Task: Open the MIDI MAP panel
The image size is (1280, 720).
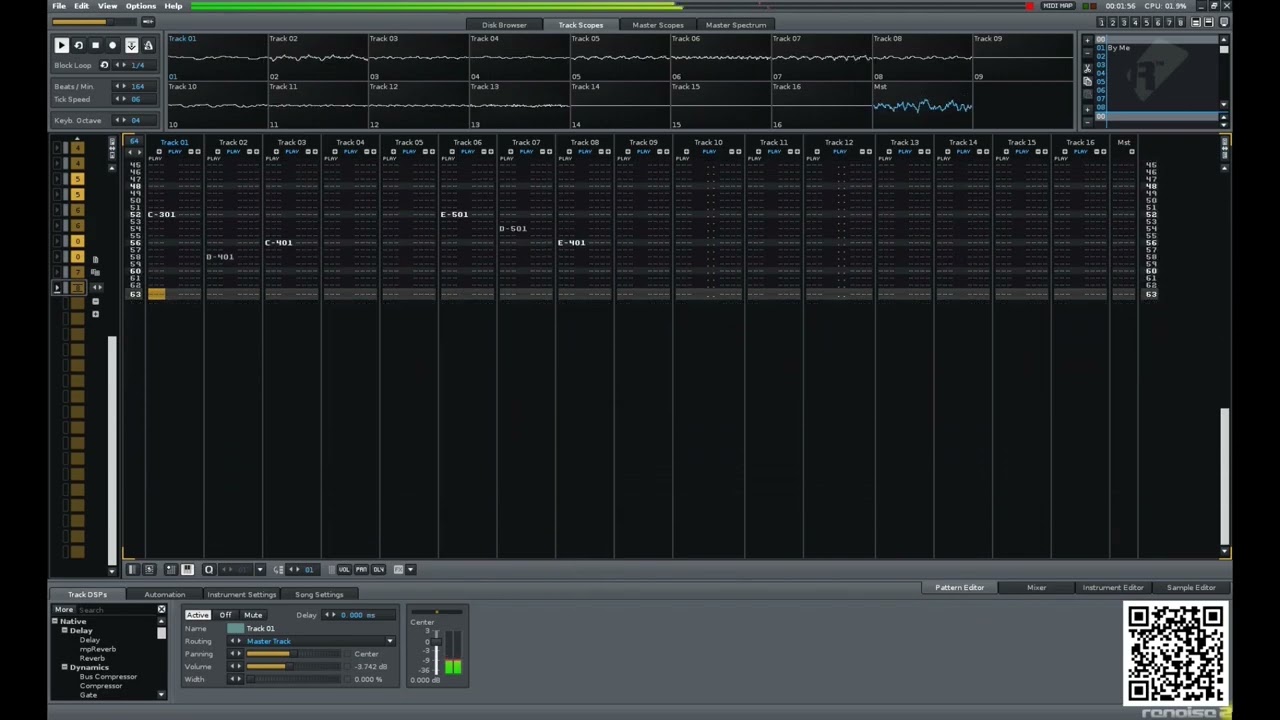Action: 1057,6
